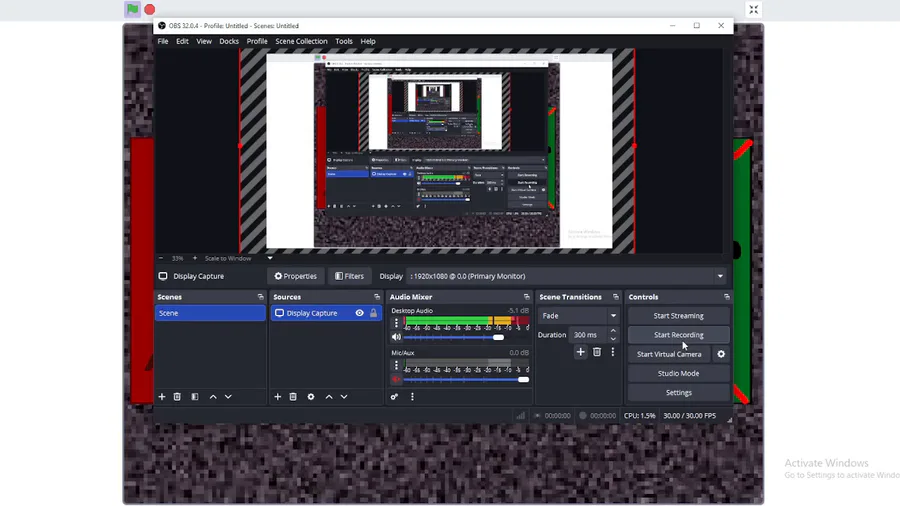Open Settings from Controls dock
This screenshot has width=900, height=506.
point(678,392)
